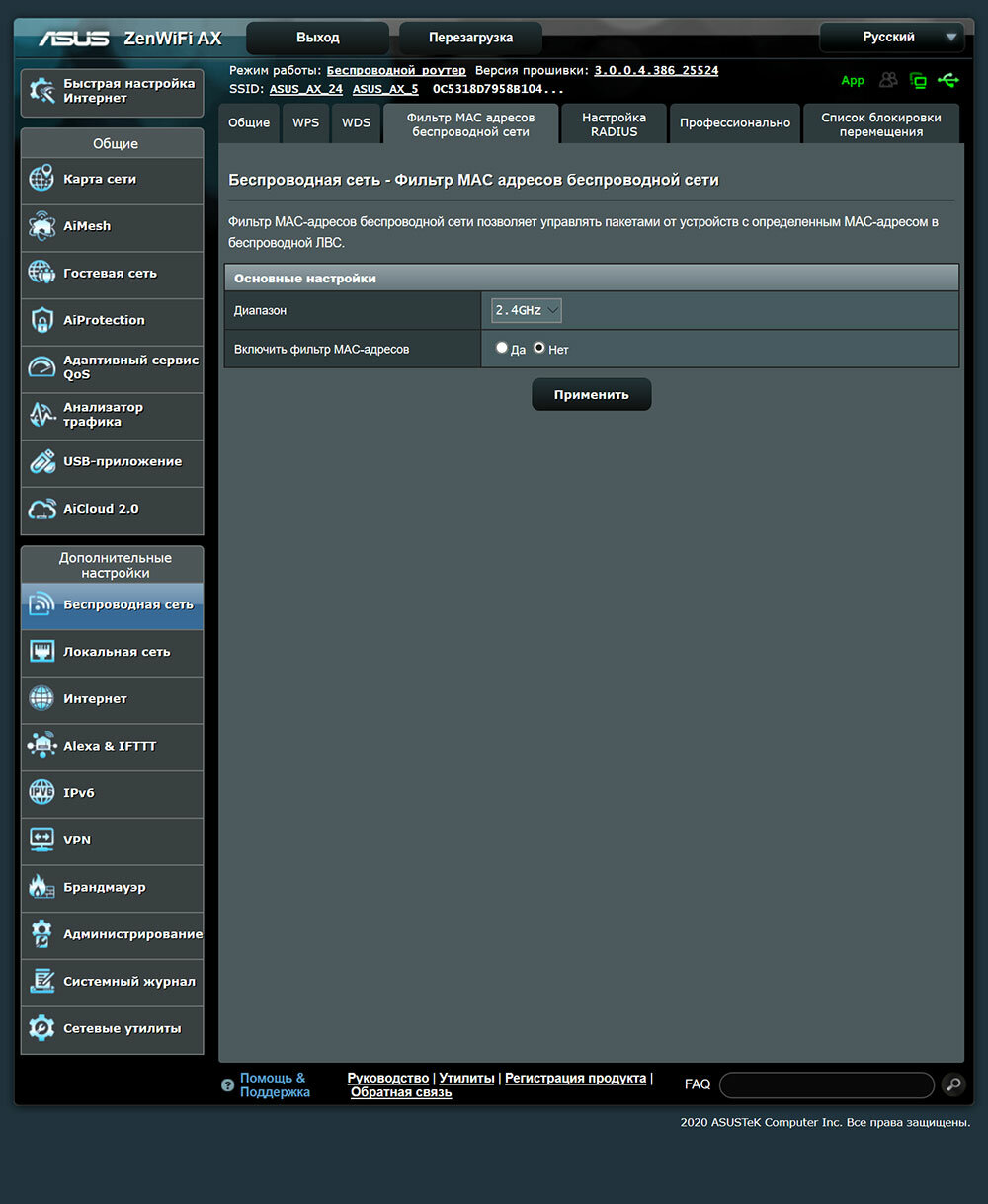Viewport: 988px width, 1204px height.
Task: Select Нет for MAC address filter
Action: 539,348
